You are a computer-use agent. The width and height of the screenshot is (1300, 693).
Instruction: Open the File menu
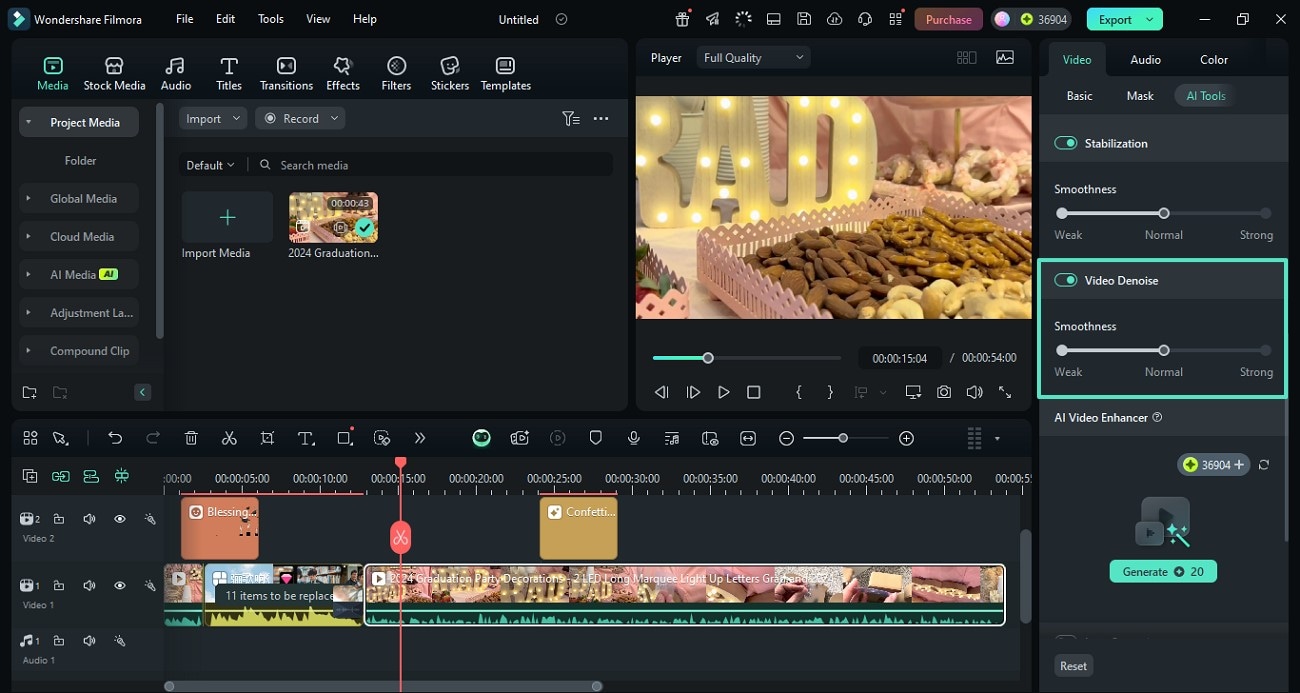click(185, 19)
